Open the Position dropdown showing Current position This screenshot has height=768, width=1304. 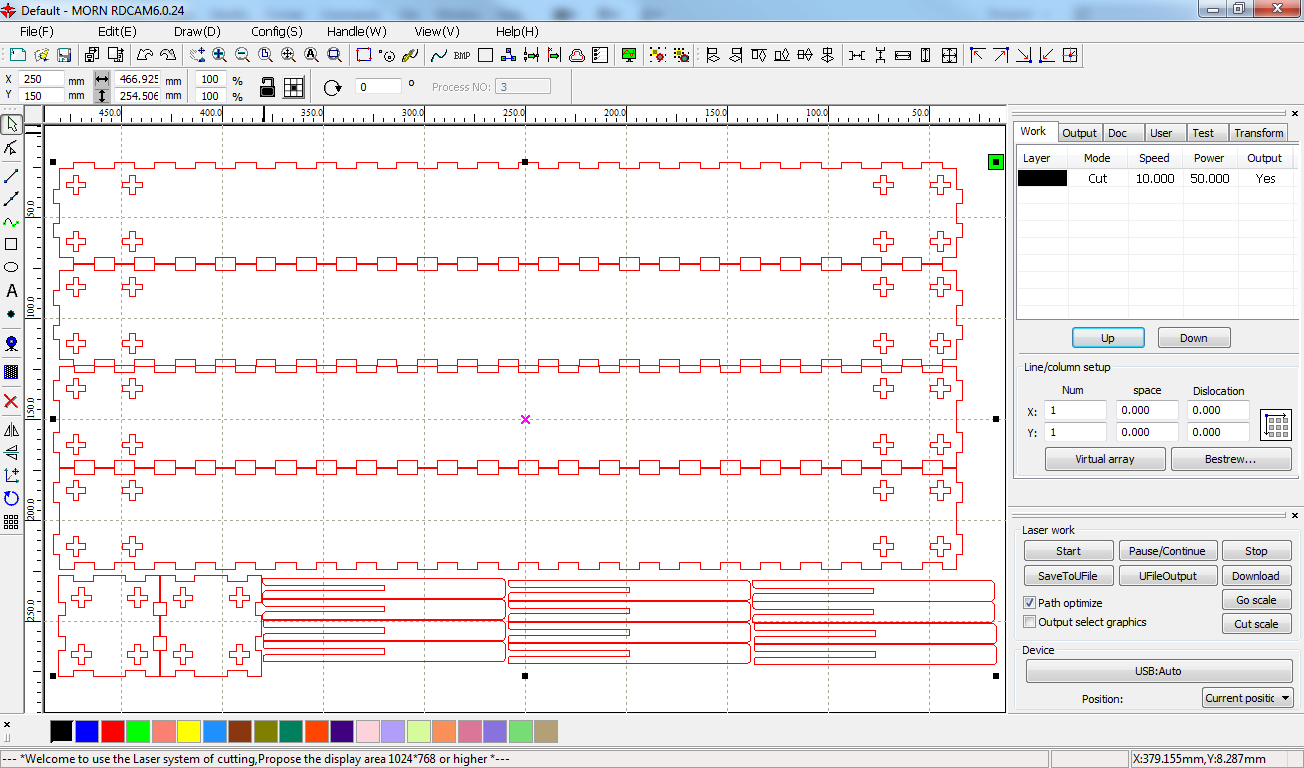click(x=1248, y=698)
